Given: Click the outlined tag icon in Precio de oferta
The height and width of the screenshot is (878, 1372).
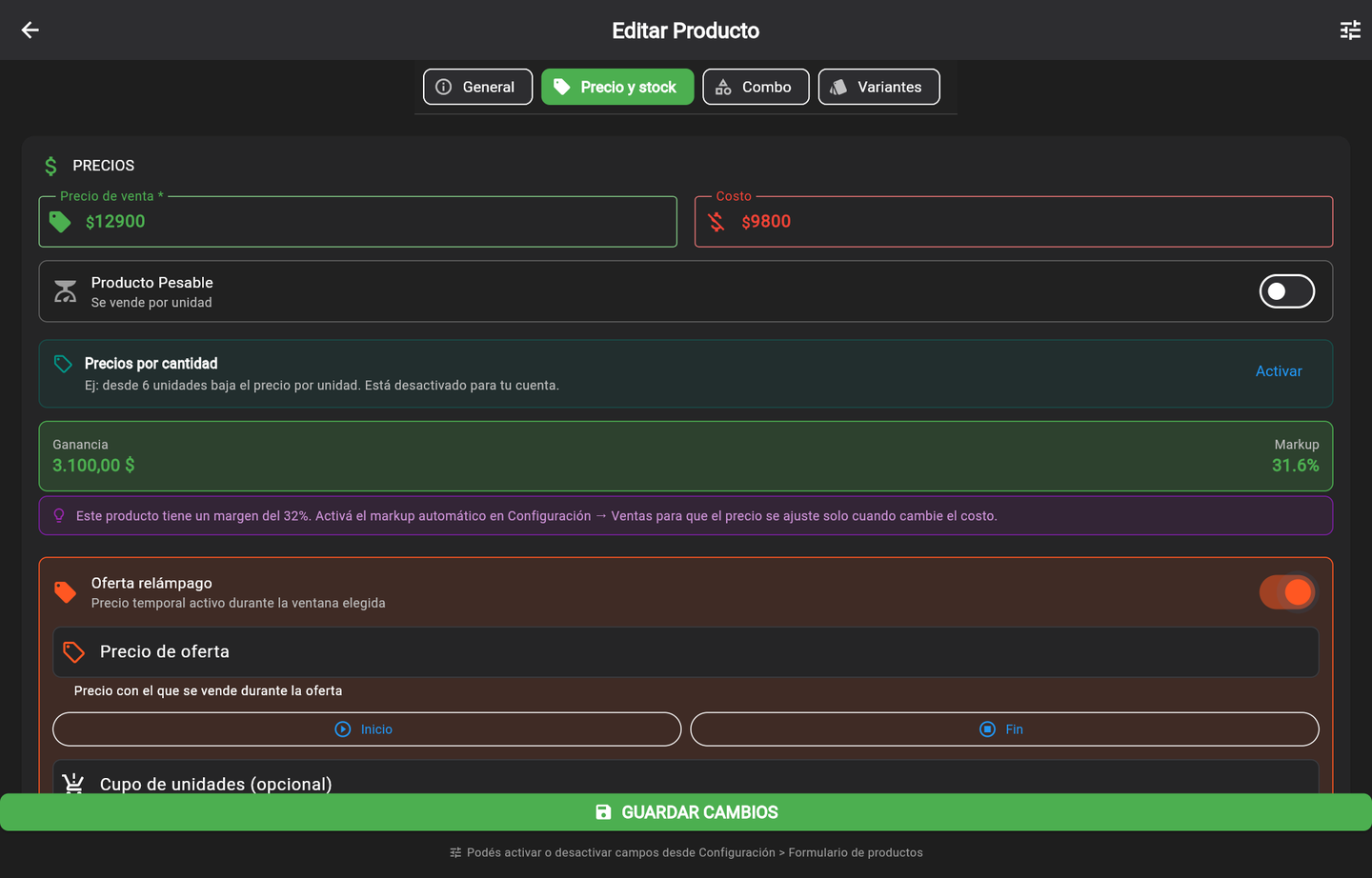Looking at the screenshot, I should tap(73, 652).
